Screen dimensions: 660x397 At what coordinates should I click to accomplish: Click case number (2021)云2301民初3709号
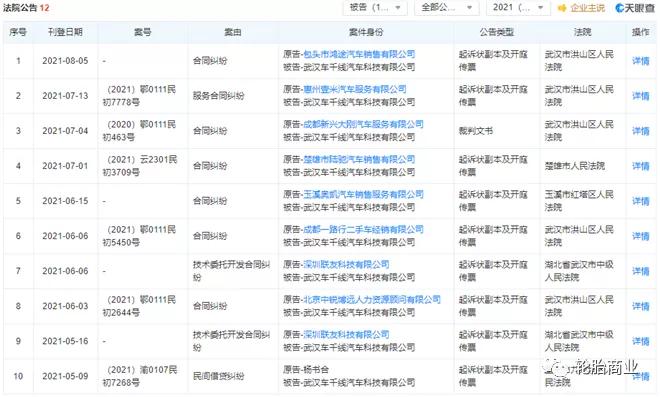pos(140,165)
